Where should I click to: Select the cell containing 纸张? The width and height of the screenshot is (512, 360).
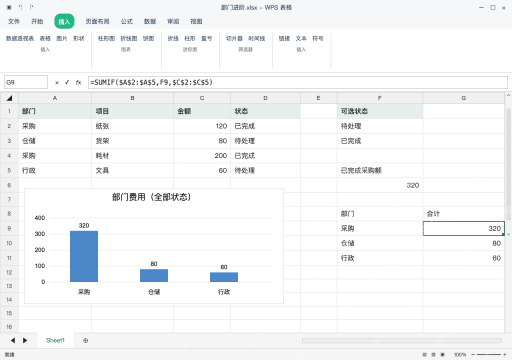132,126
